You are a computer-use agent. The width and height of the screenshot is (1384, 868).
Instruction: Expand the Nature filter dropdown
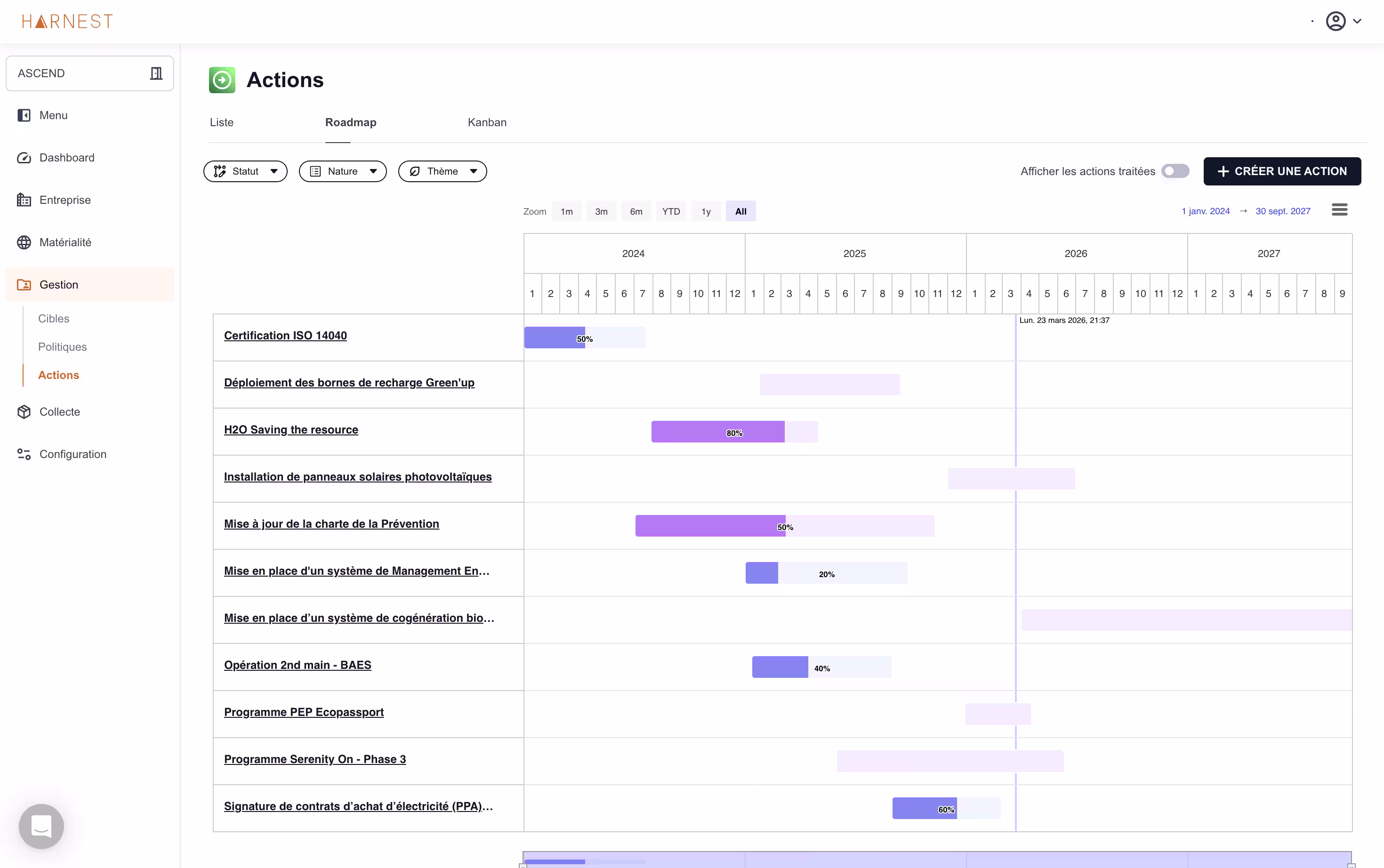pyautogui.click(x=343, y=171)
